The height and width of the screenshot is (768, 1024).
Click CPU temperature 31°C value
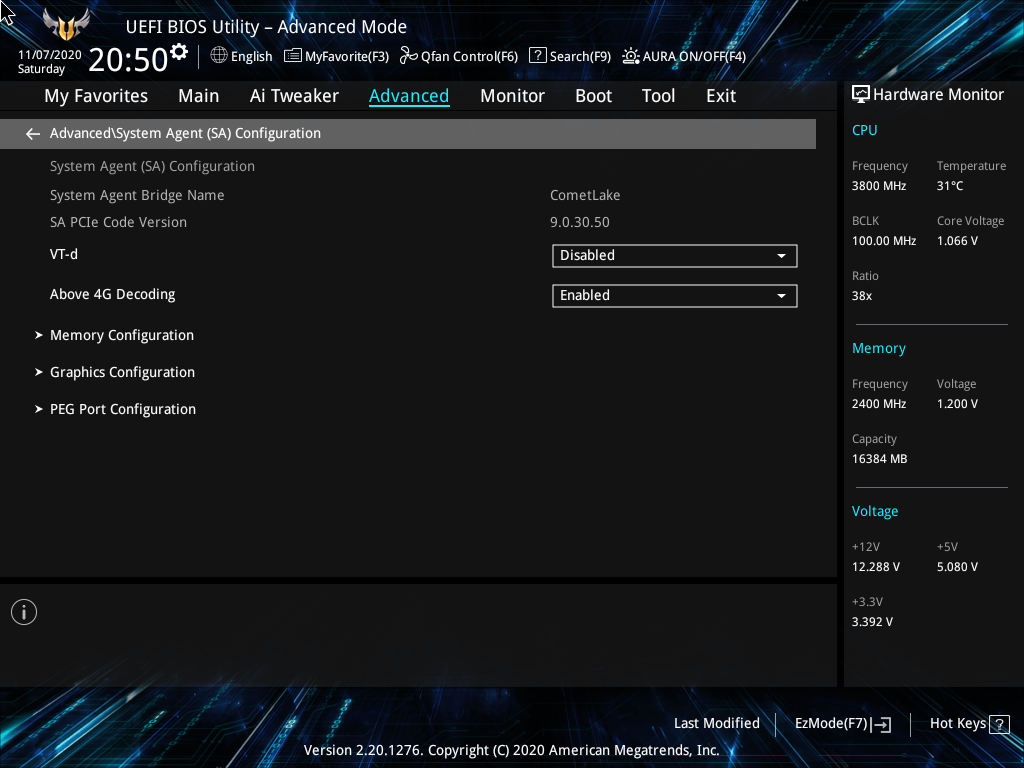coord(950,186)
